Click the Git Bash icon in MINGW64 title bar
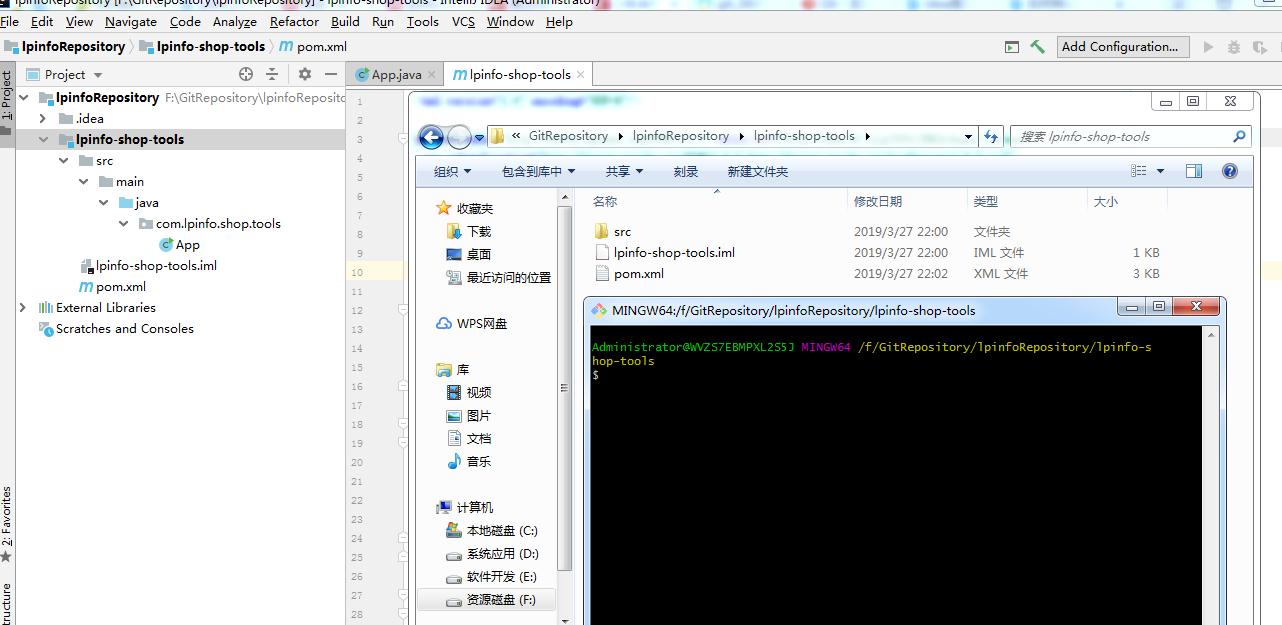Screen dimensions: 1282x625 click(x=599, y=310)
